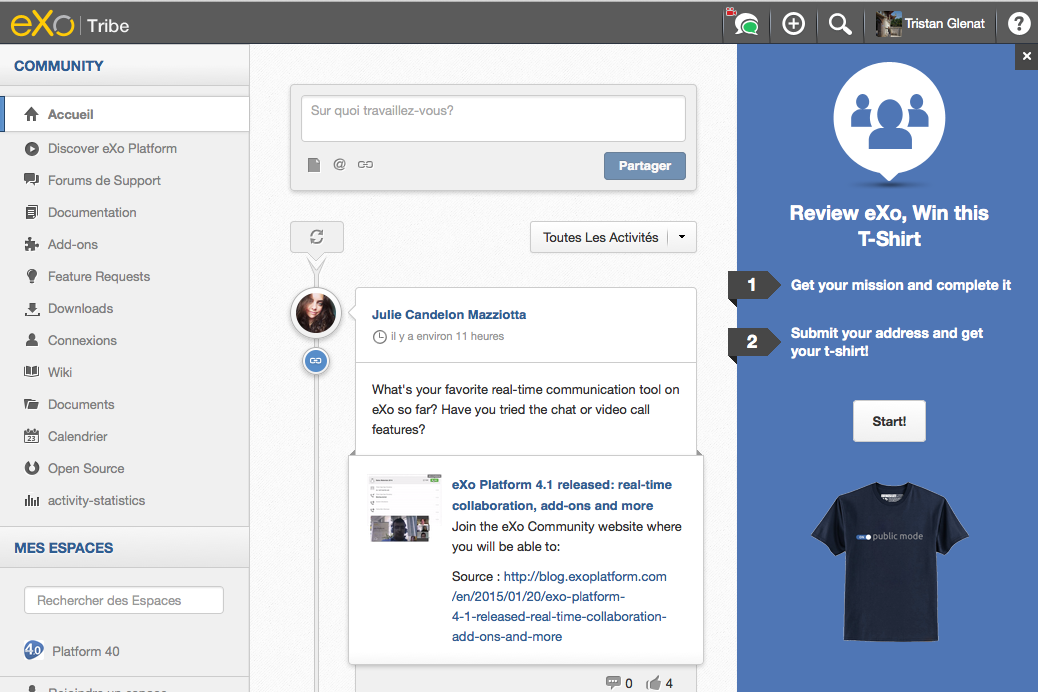
Task: Close the Review eXo side panel
Action: [1026, 56]
